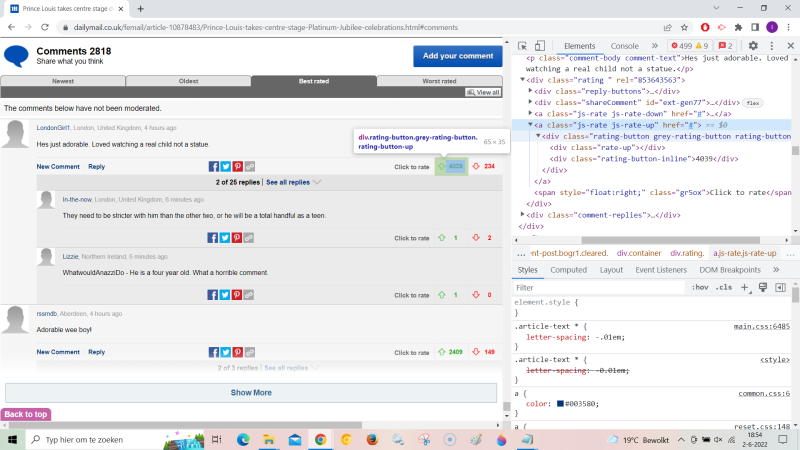Open DevTools settings gear
The width and height of the screenshot is (800, 450).
pyautogui.click(x=753, y=46)
